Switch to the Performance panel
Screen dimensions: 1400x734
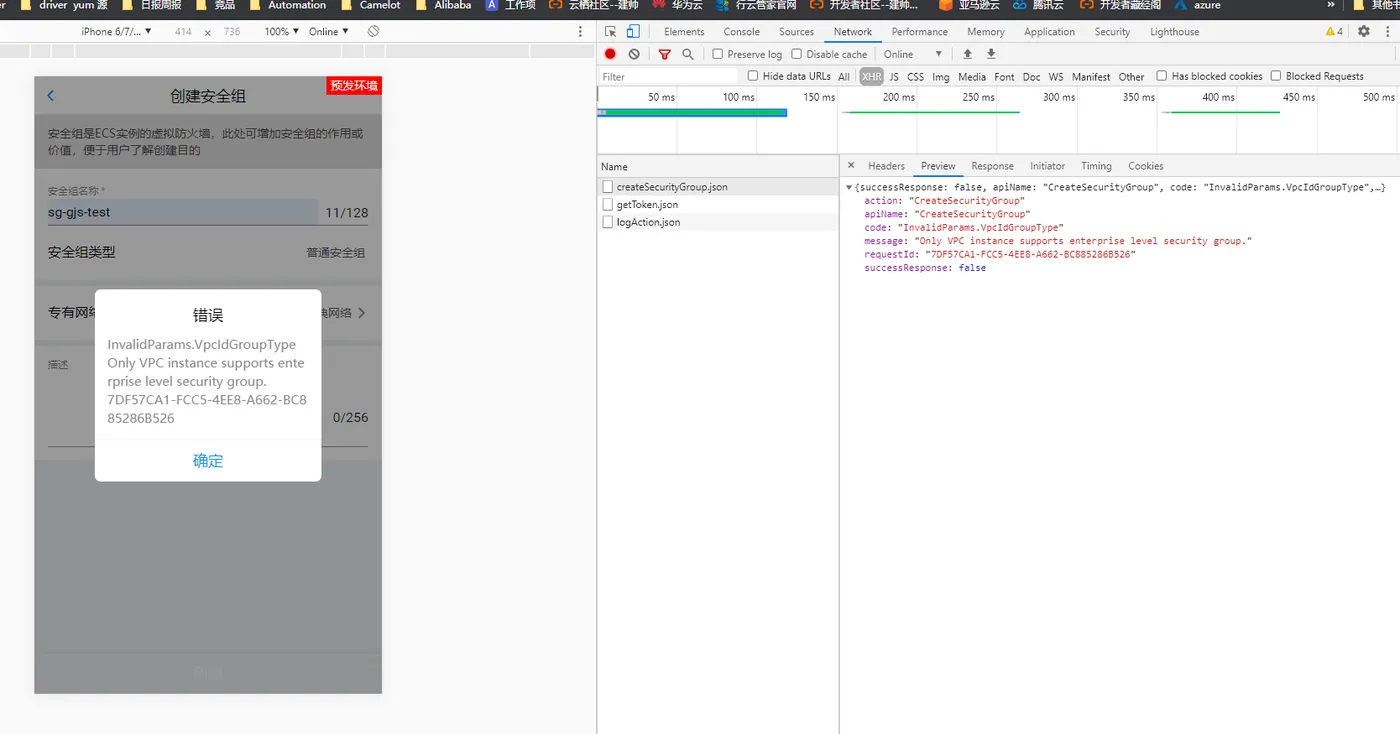(919, 32)
